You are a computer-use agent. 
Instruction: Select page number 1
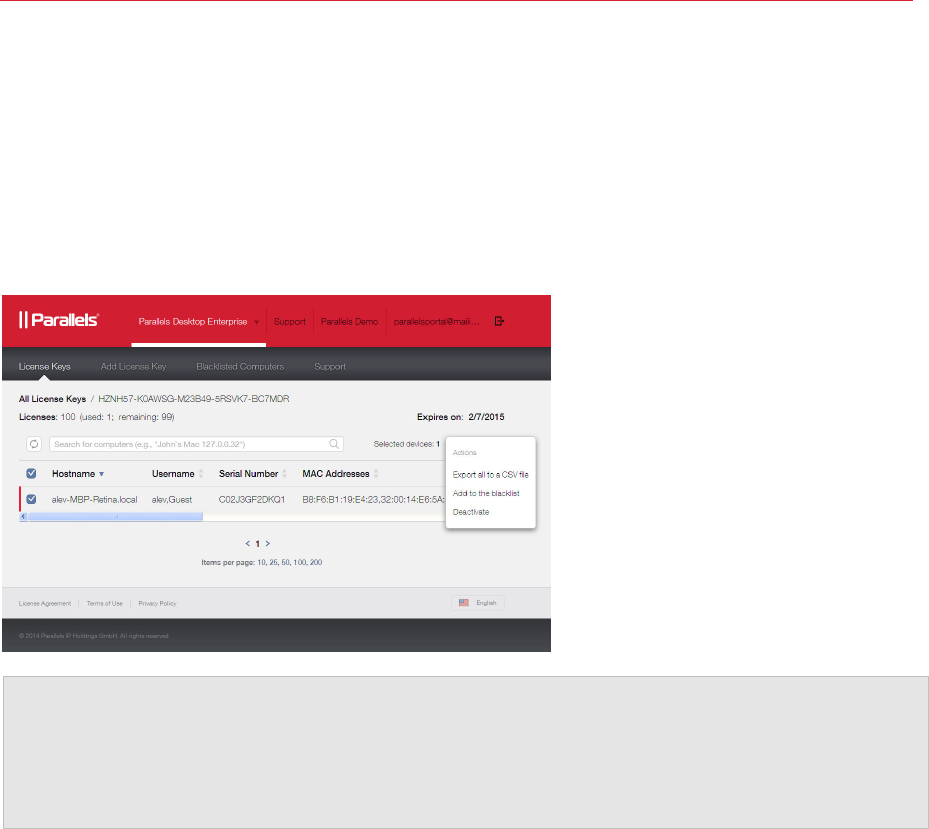click(x=258, y=543)
